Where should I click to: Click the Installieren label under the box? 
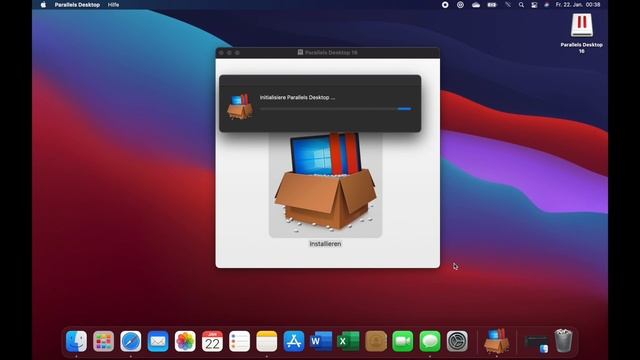[325, 244]
